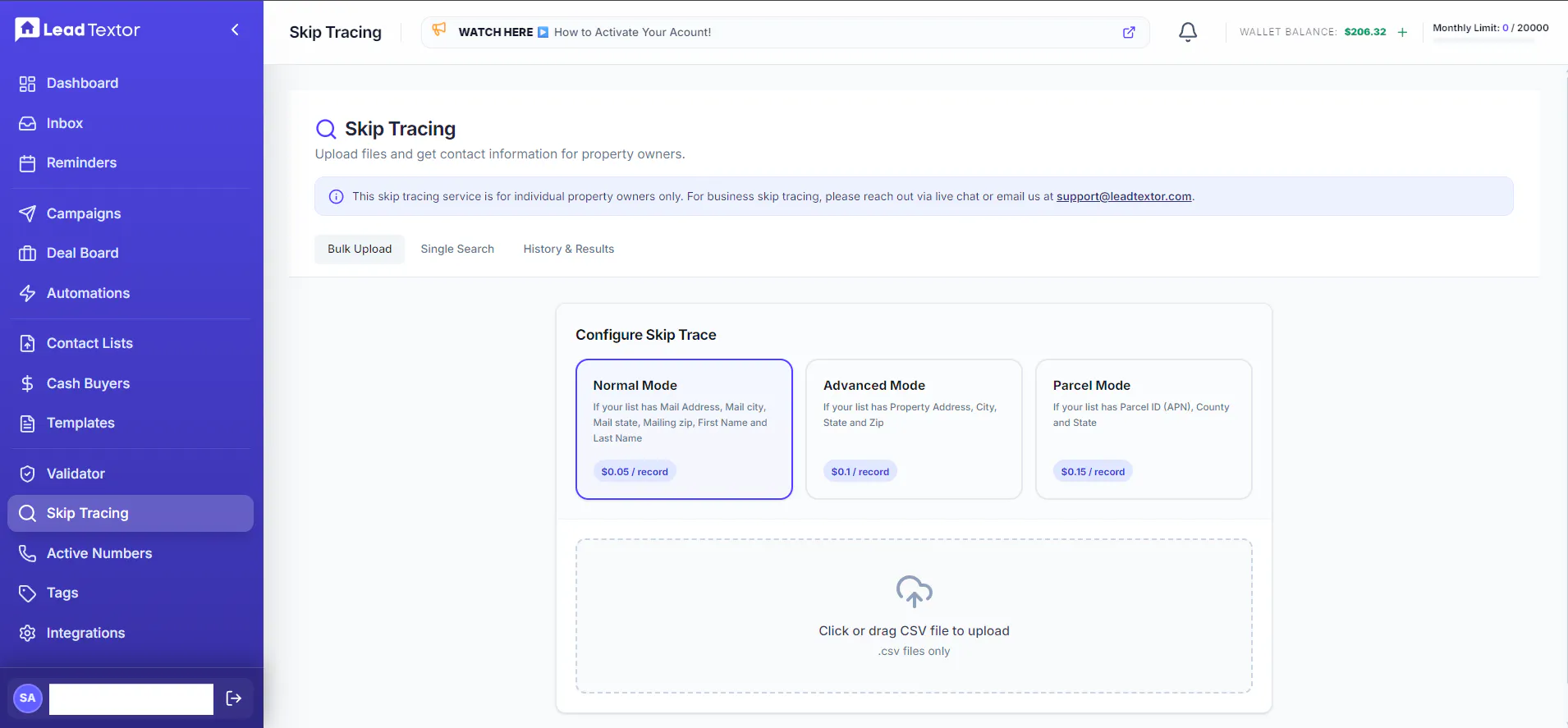
Task: Click the Contact Lists icon
Action: coord(27,344)
